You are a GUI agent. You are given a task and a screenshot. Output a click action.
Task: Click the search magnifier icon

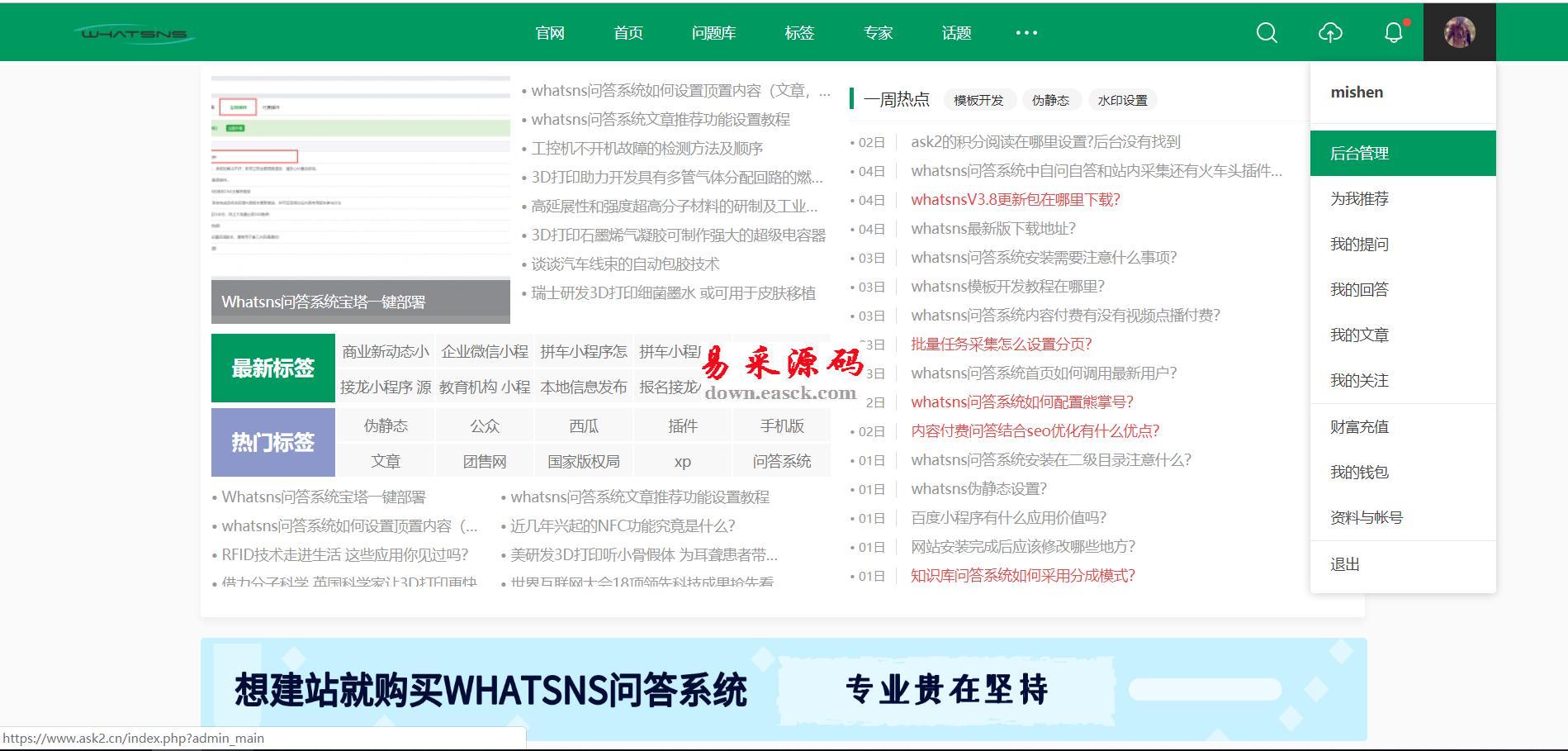tap(1267, 33)
